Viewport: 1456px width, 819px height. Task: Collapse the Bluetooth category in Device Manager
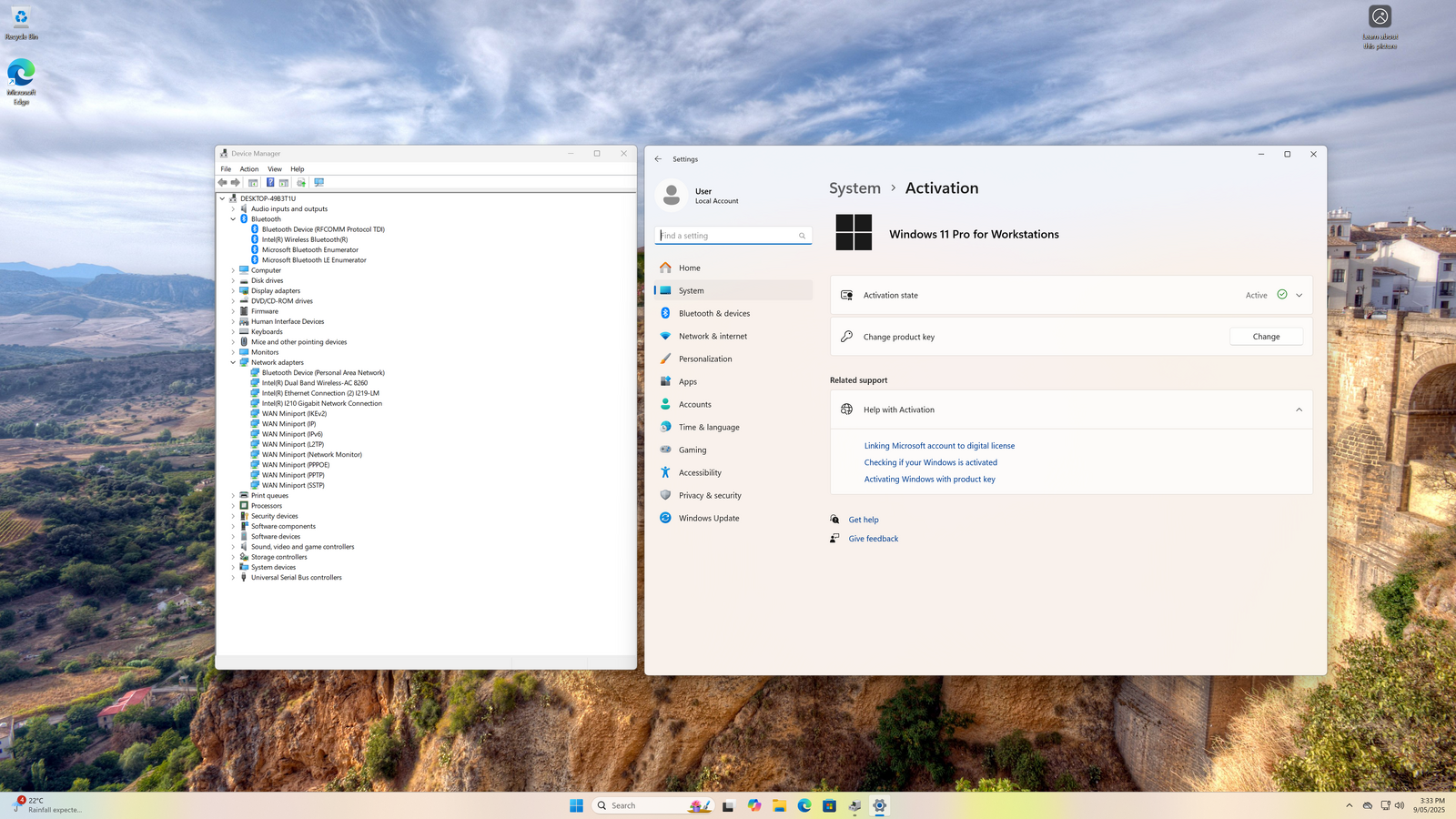pos(233,219)
